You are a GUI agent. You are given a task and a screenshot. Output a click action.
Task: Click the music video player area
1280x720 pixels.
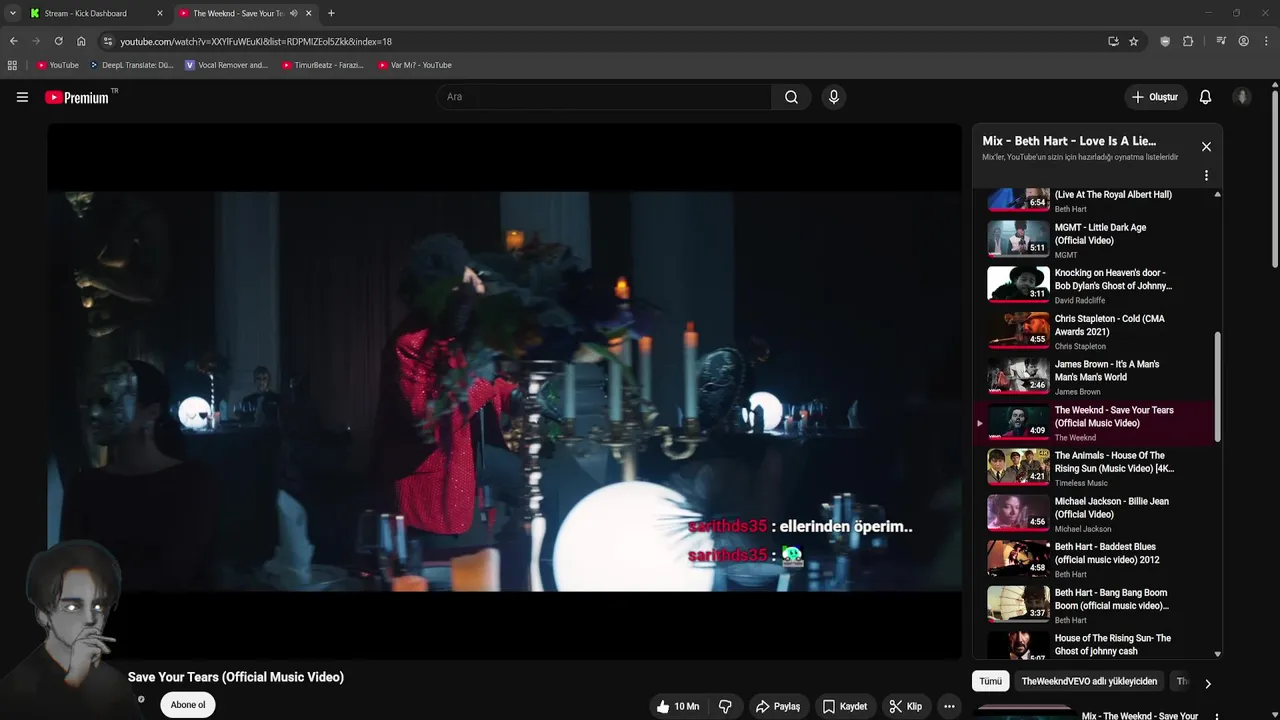point(504,391)
